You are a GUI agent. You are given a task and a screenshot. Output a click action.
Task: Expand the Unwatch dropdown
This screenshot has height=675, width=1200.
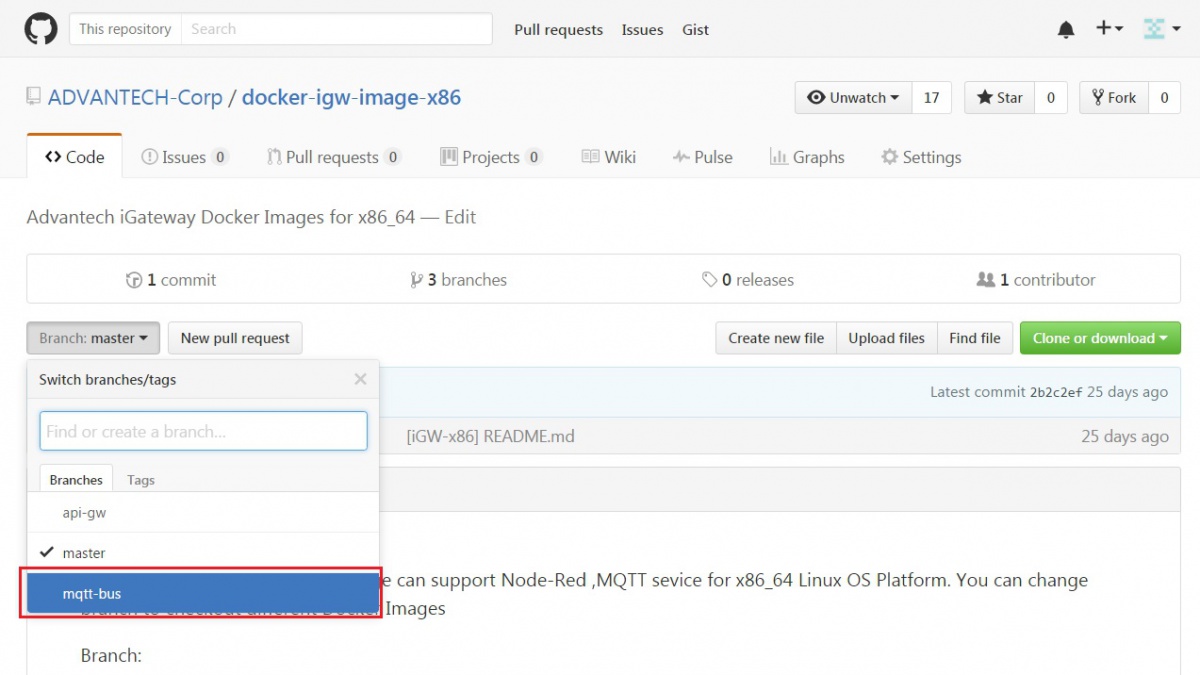tap(853, 97)
